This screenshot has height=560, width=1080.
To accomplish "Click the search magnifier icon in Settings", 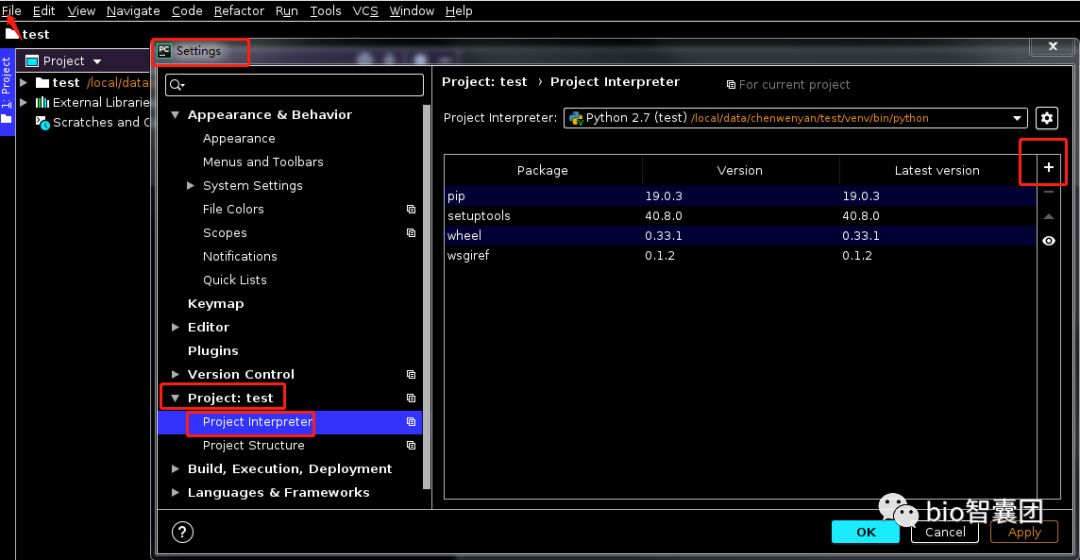I will (176, 85).
